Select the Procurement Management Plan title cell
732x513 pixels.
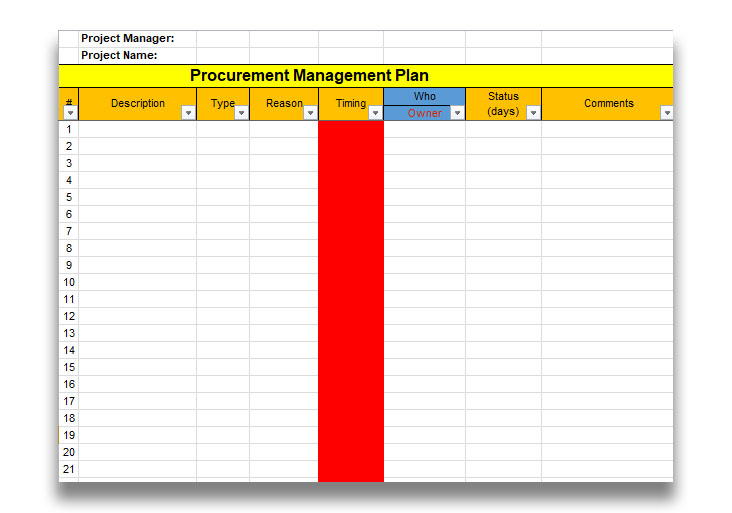click(309, 76)
